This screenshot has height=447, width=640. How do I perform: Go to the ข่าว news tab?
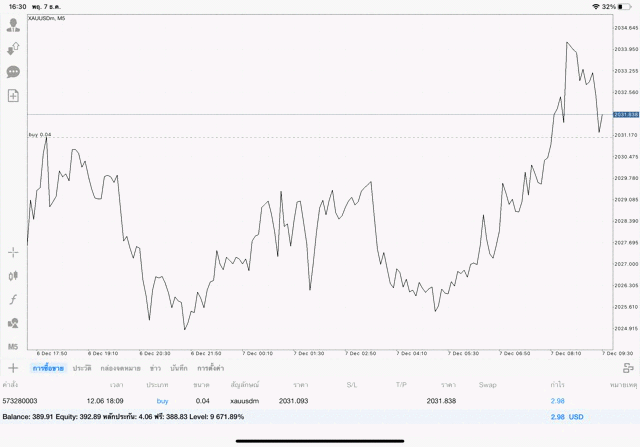pos(156,369)
